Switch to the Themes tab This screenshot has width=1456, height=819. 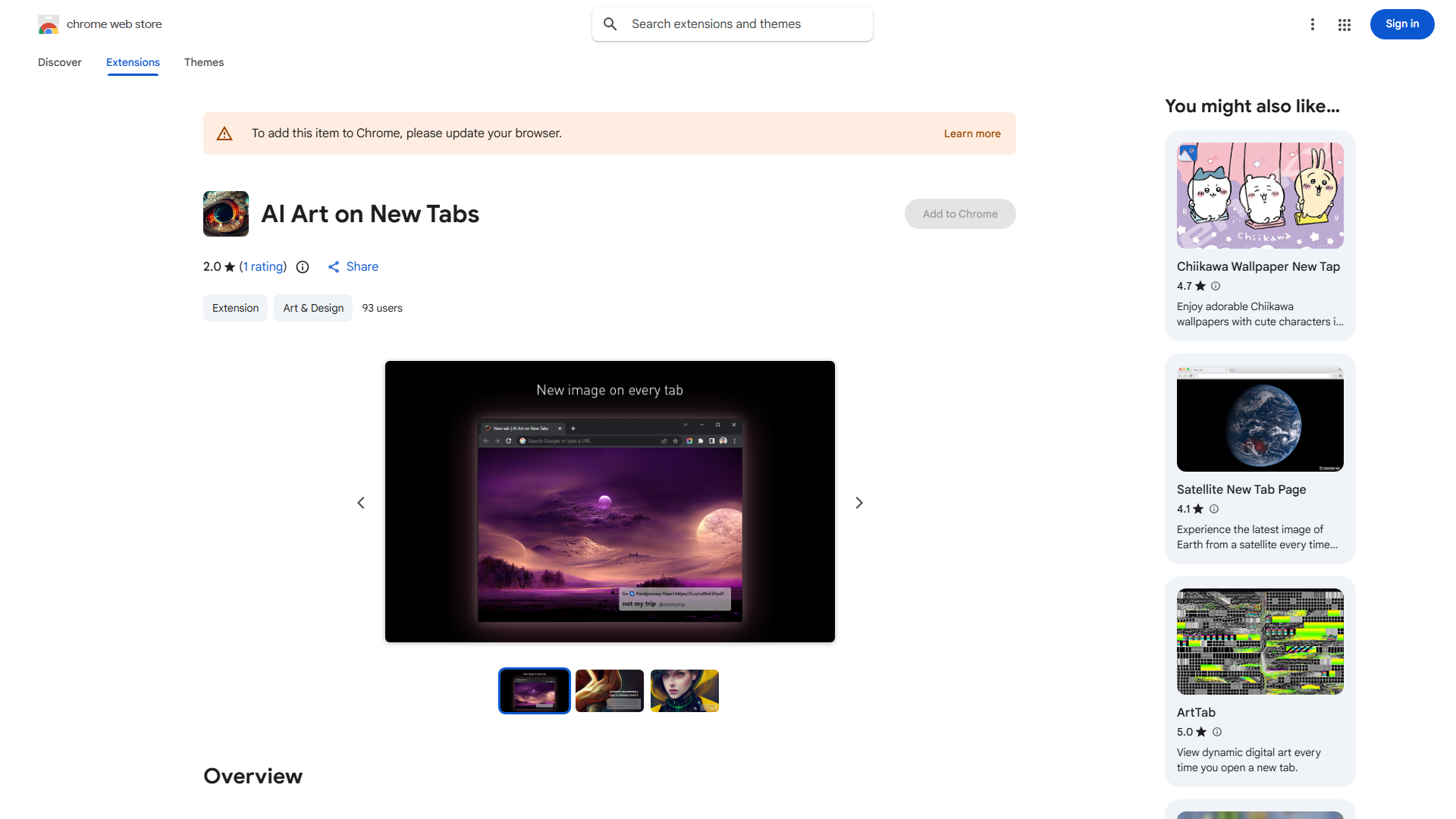(x=203, y=62)
